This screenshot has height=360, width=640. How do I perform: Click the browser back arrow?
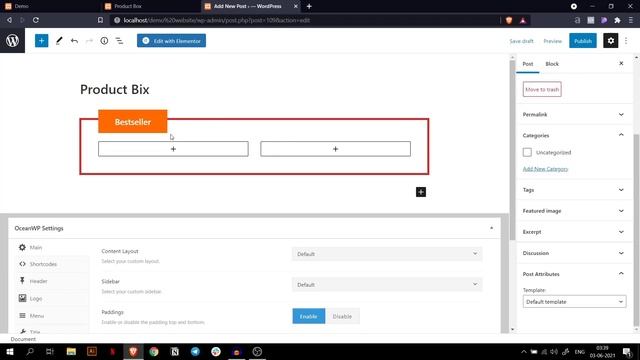pyautogui.click(x=9, y=20)
